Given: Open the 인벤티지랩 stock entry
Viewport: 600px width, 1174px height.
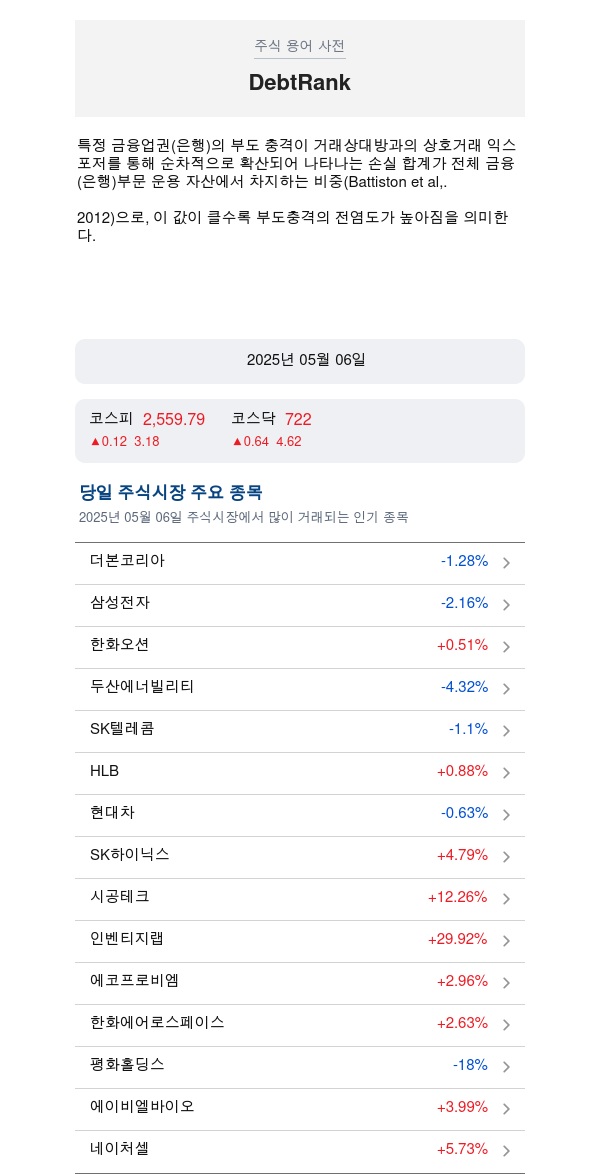Looking at the screenshot, I should 300,941.
